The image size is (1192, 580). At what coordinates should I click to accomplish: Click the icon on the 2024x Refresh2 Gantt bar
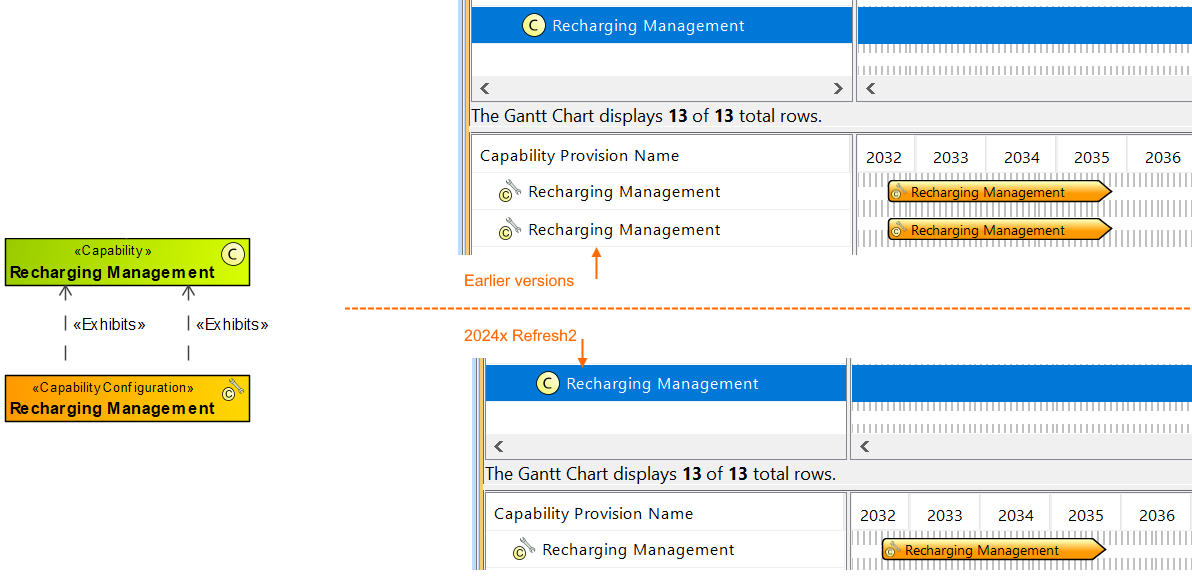pyautogui.click(x=891, y=550)
